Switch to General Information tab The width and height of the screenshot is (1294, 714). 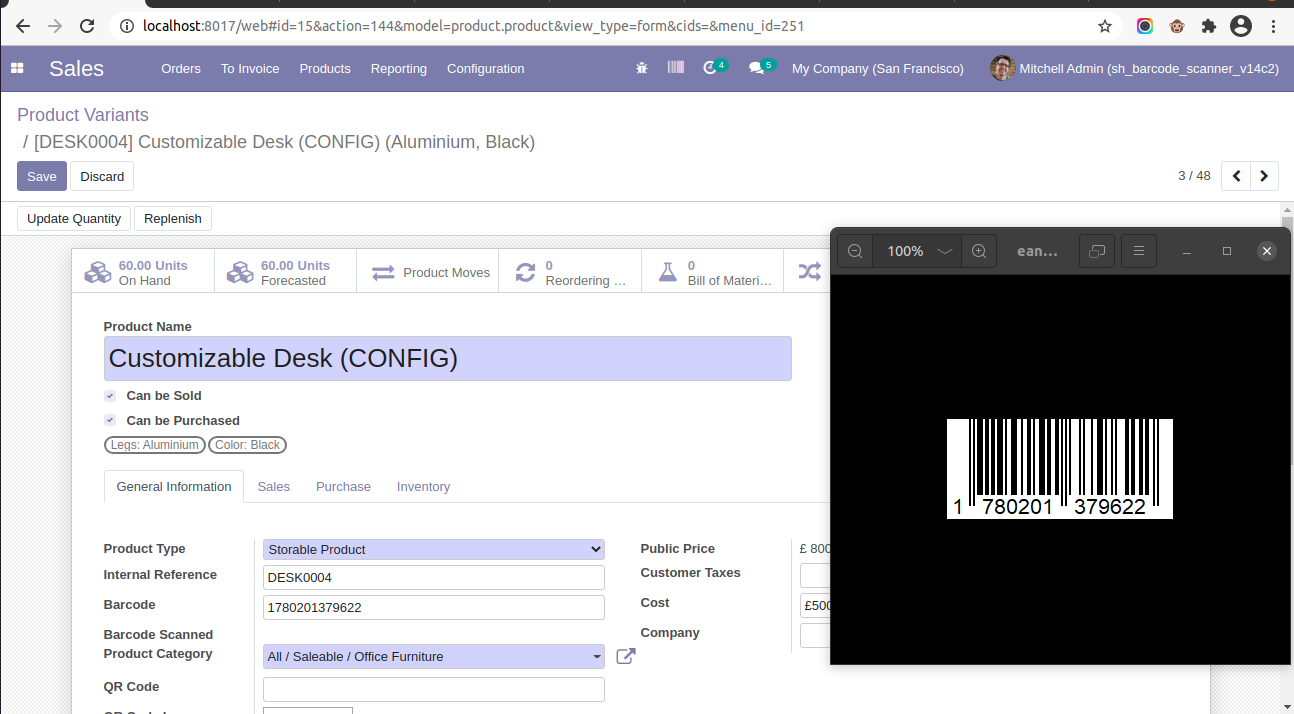pos(174,486)
